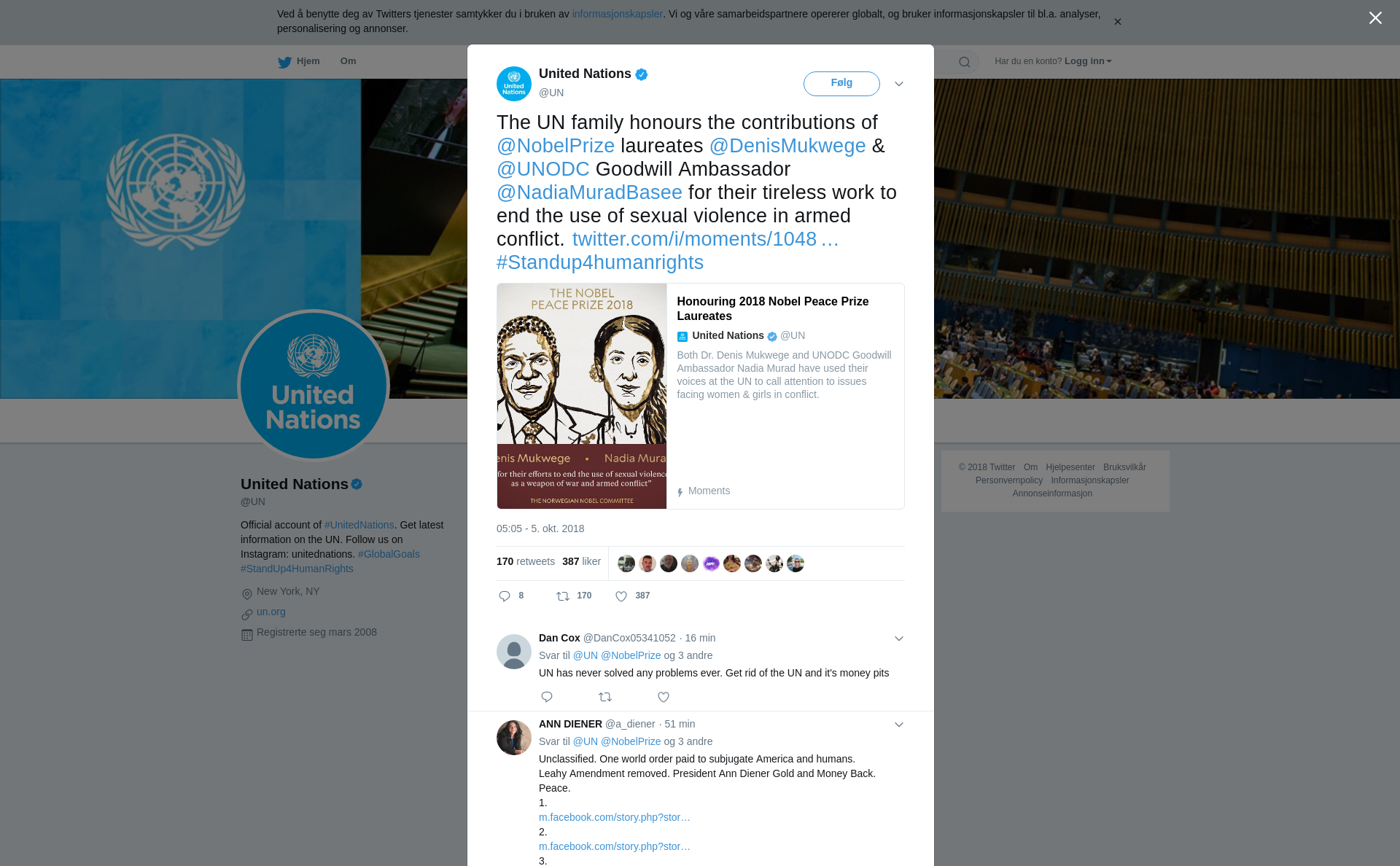1400x866 pixels.
Task: Like the UN tweet with the heart icon
Action: click(x=621, y=596)
